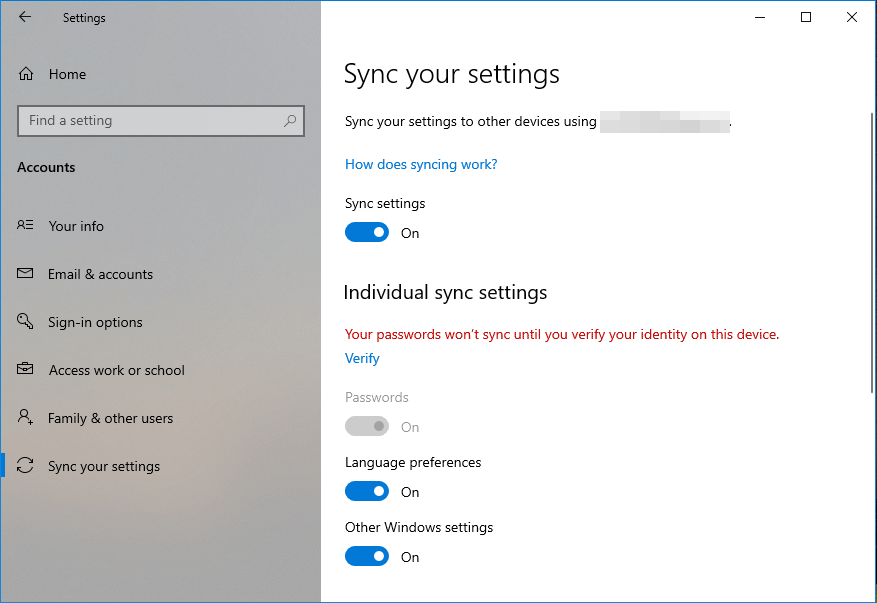Open Access work or school
Screen dimensions: 877x603
click(116, 370)
